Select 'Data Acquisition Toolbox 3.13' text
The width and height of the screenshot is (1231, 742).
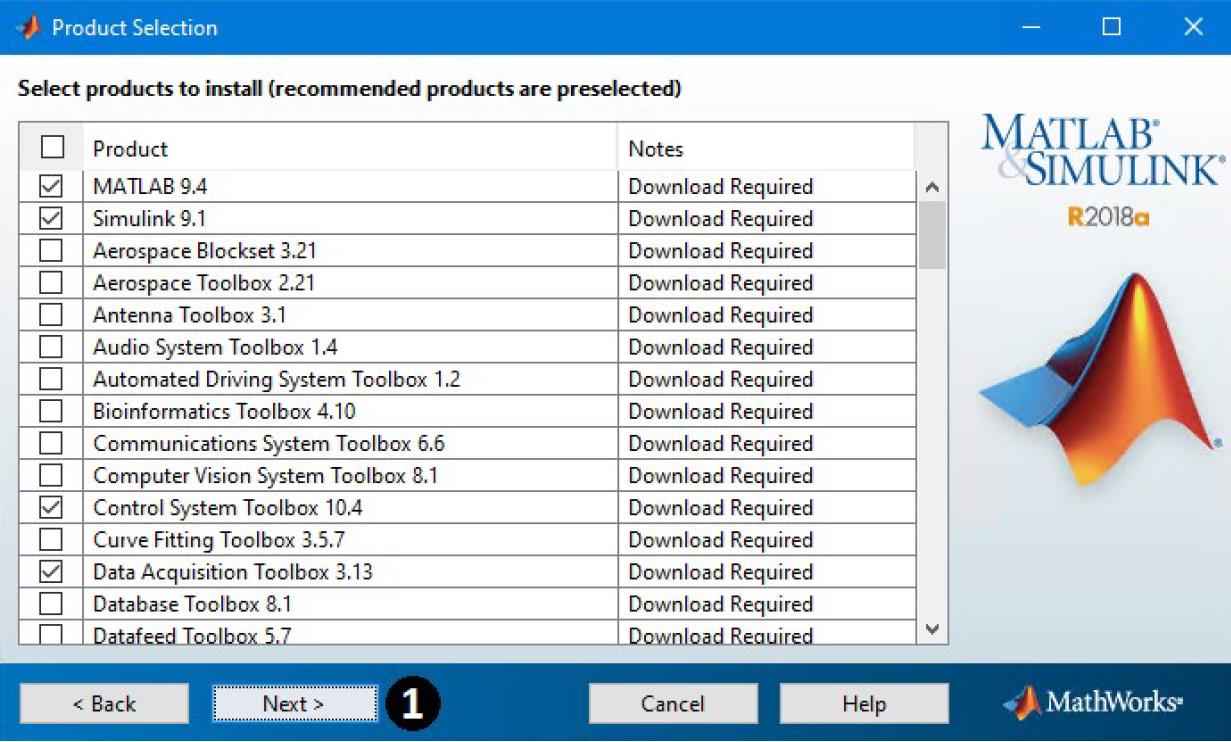(233, 572)
